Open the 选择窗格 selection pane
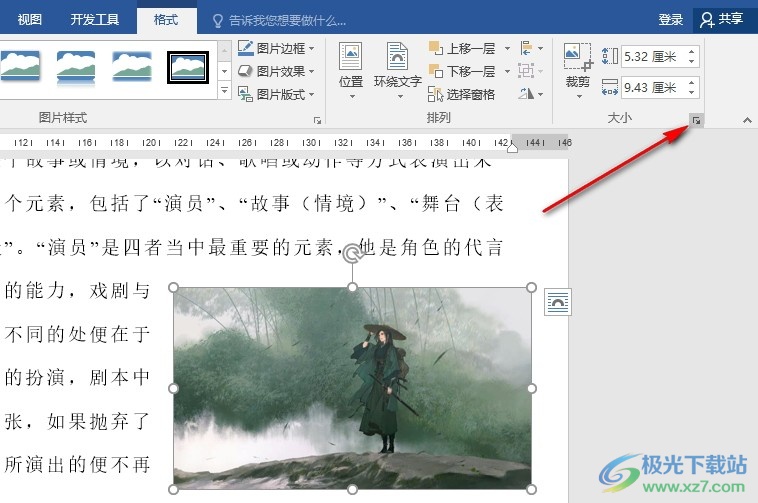The image size is (758, 503). pyautogui.click(x=461, y=94)
